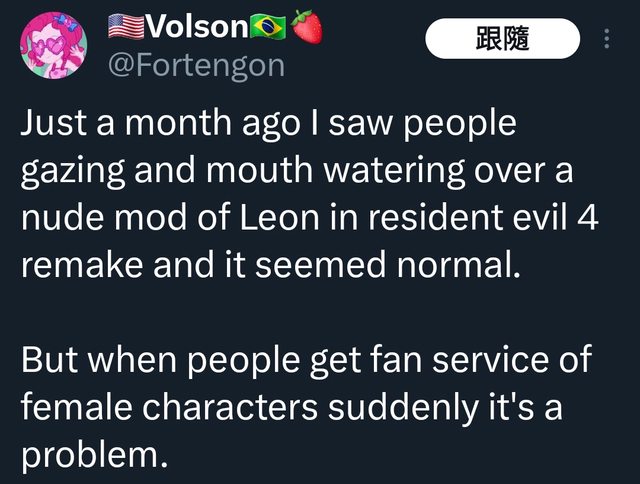Open the @Fortengon handle link

pyautogui.click(x=195, y=66)
